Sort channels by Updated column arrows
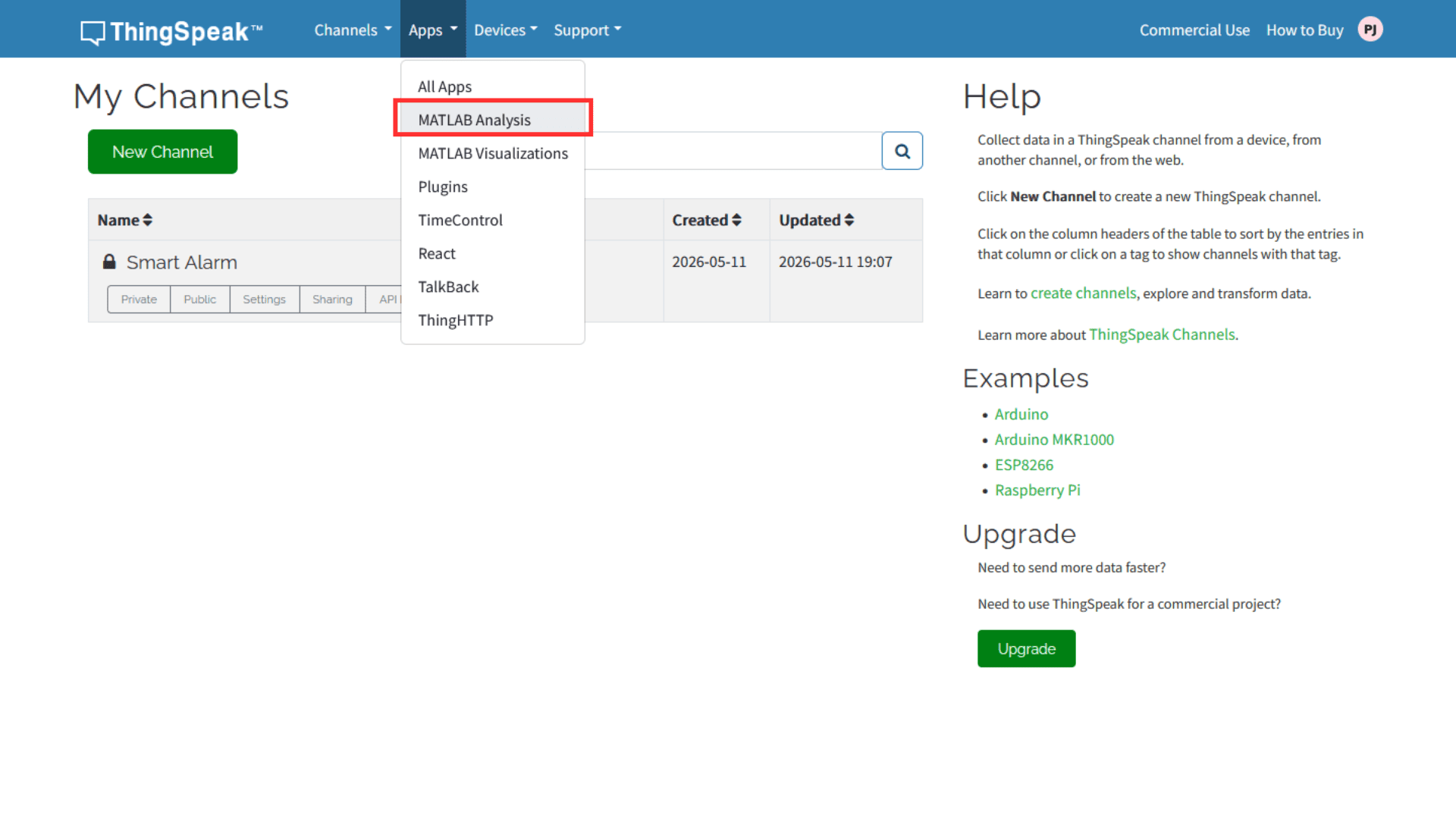The width and height of the screenshot is (1456, 819). pyautogui.click(x=849, y=220)
